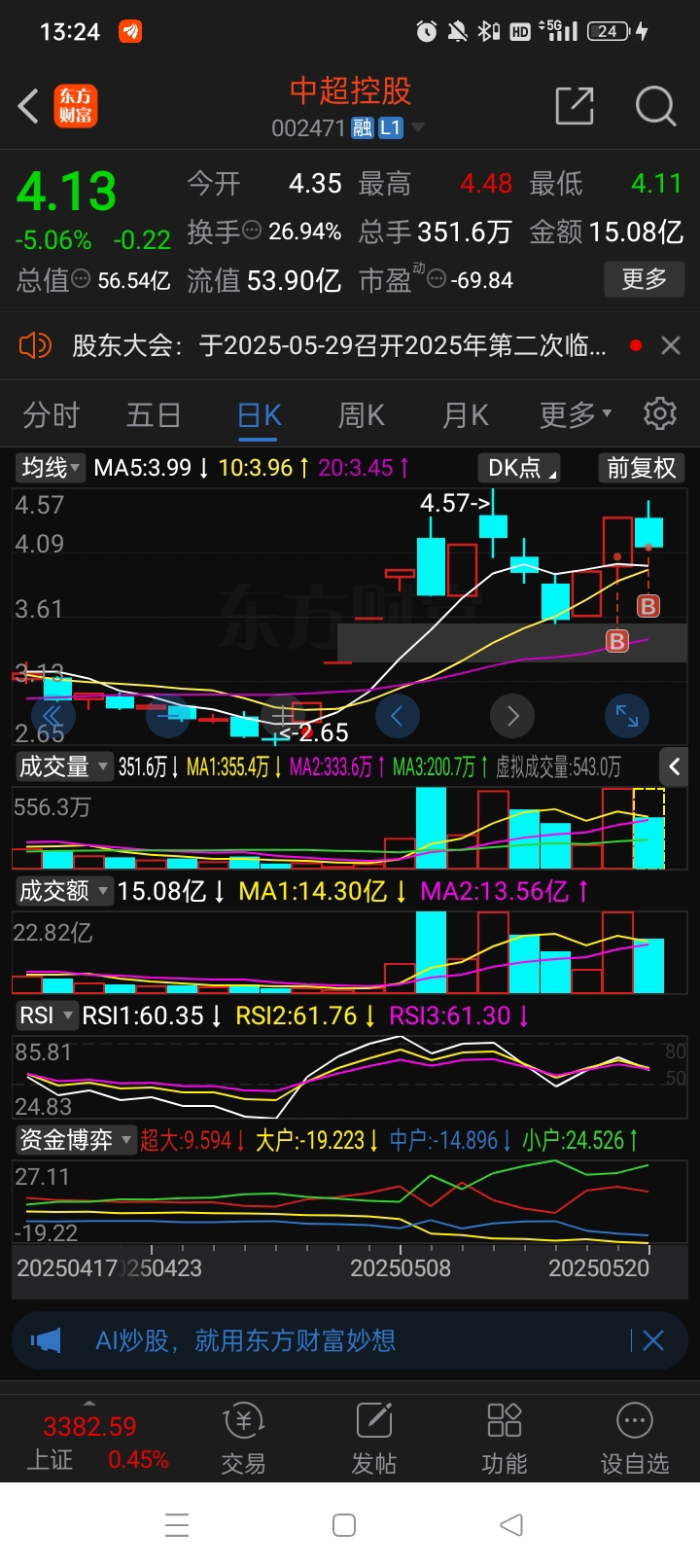Tap the 融 margin badge

point(363,127)
